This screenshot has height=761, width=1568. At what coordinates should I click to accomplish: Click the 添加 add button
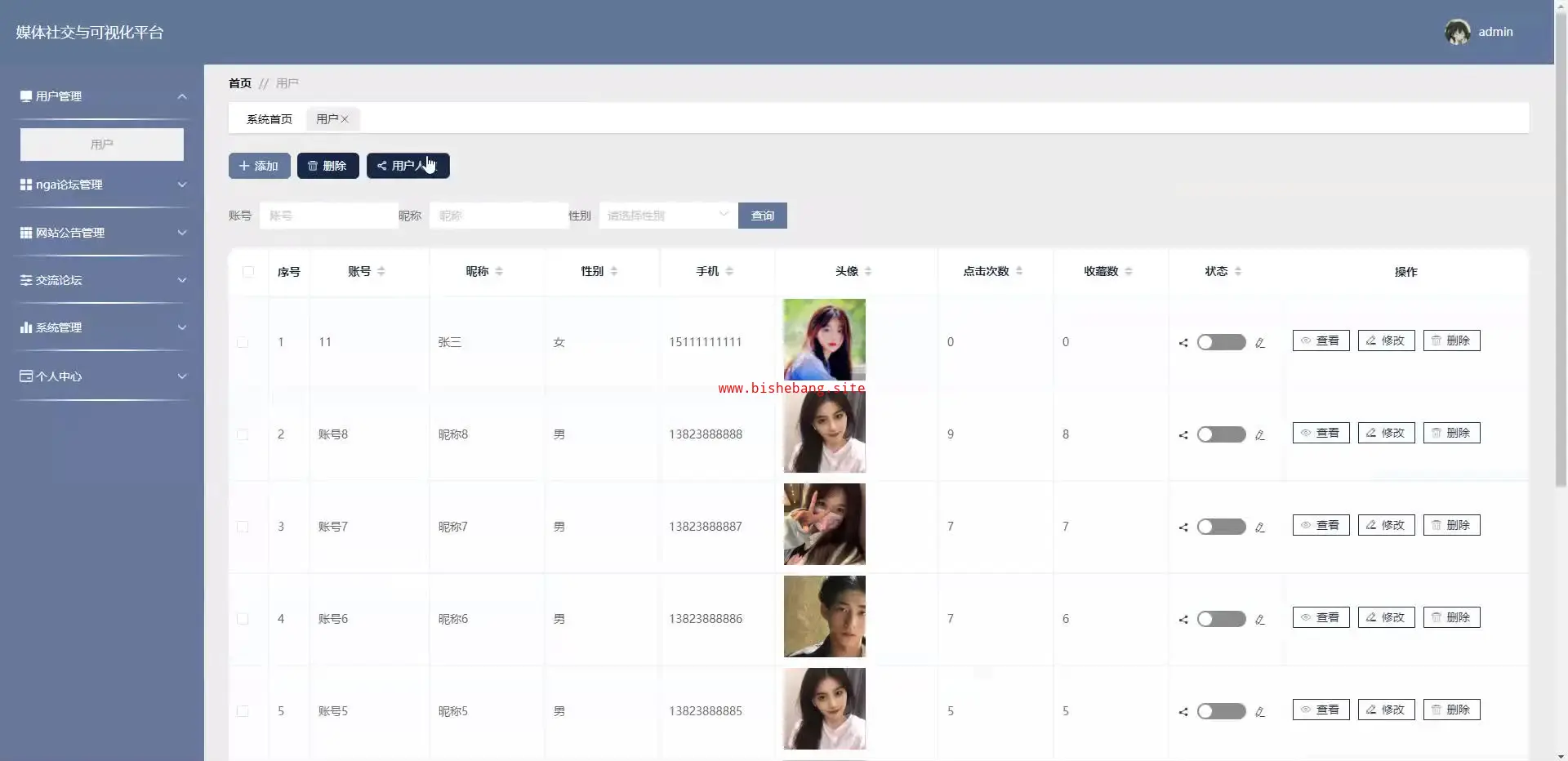point(259,166)
